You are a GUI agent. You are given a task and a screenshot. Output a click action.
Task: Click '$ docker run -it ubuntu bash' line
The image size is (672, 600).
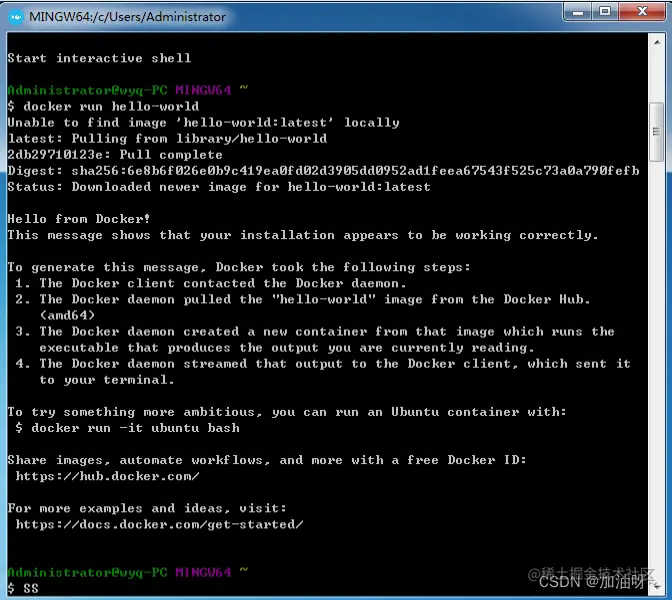click(127, 428)
